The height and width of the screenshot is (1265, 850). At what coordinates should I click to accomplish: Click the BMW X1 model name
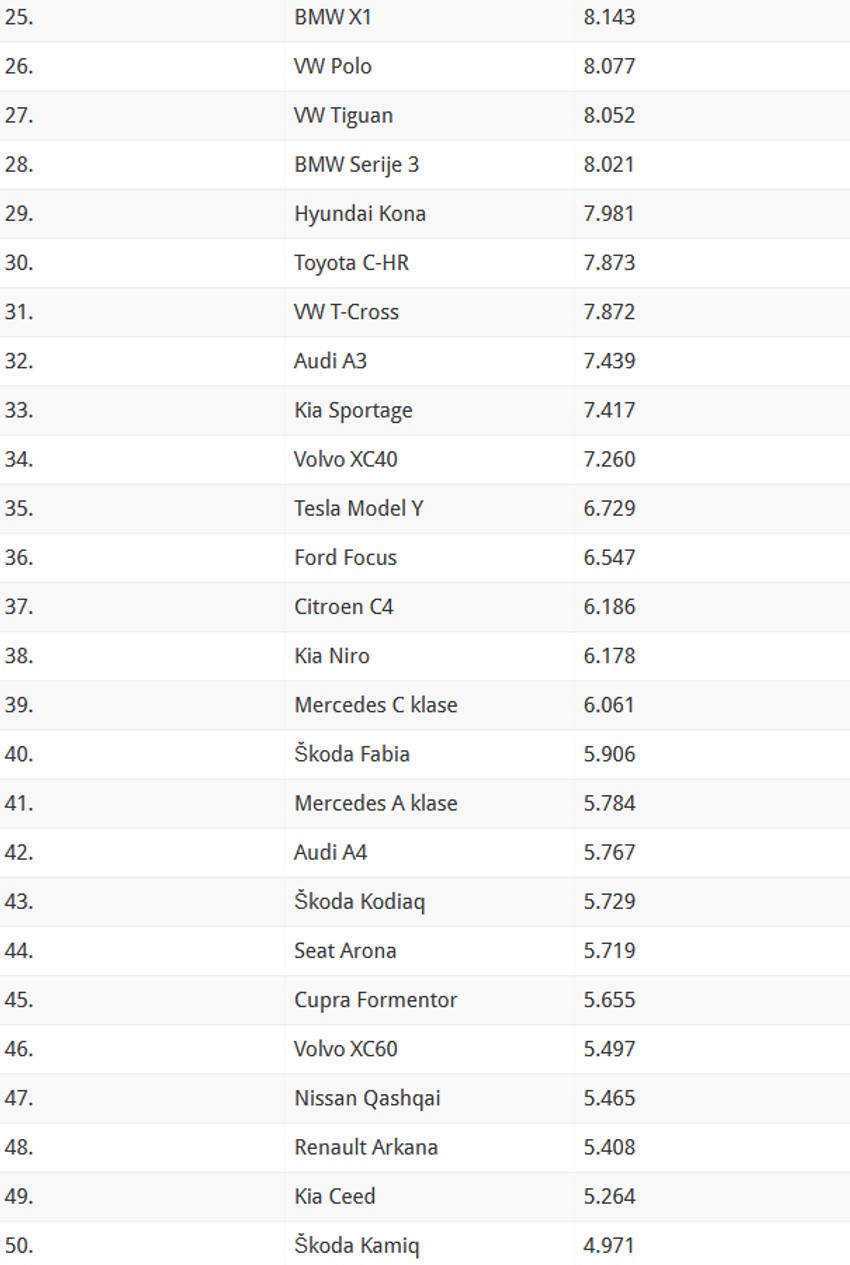(333, 17)
